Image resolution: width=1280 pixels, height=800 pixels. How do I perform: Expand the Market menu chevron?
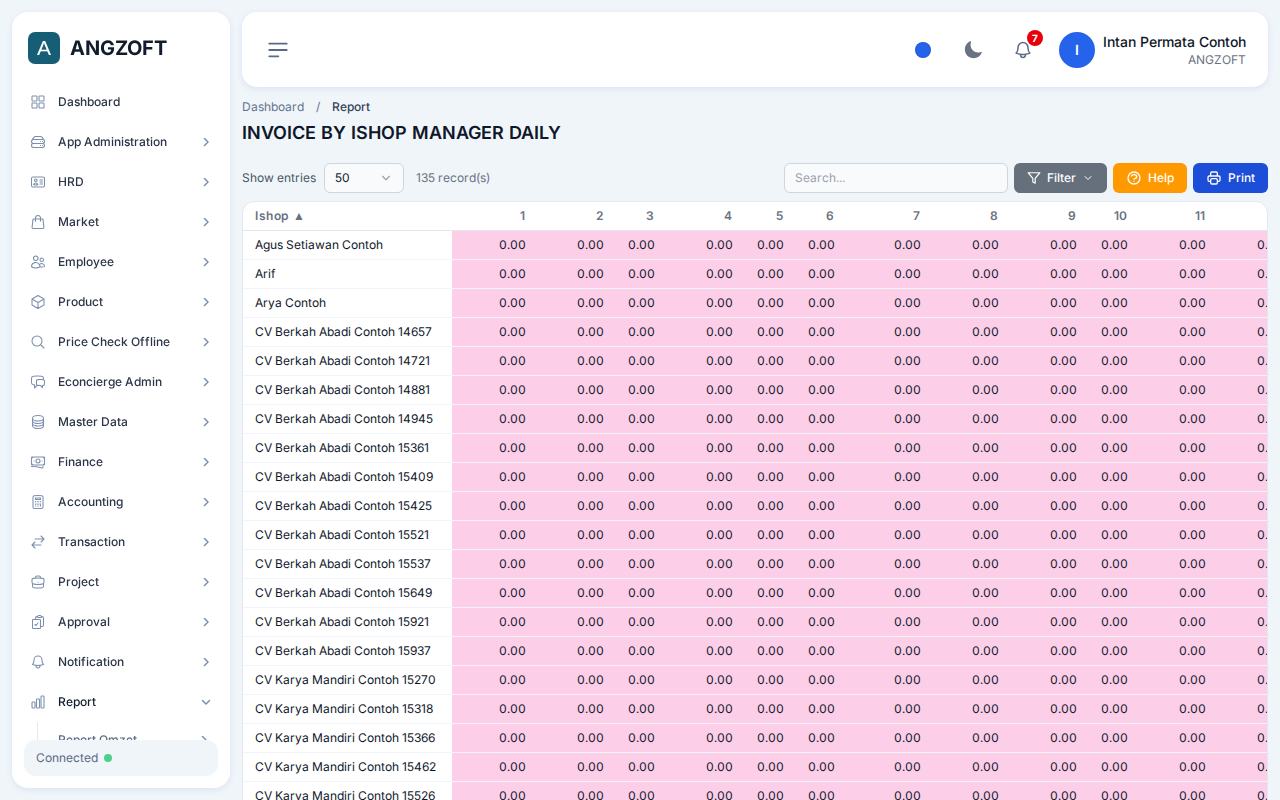(x=206, y=222)
